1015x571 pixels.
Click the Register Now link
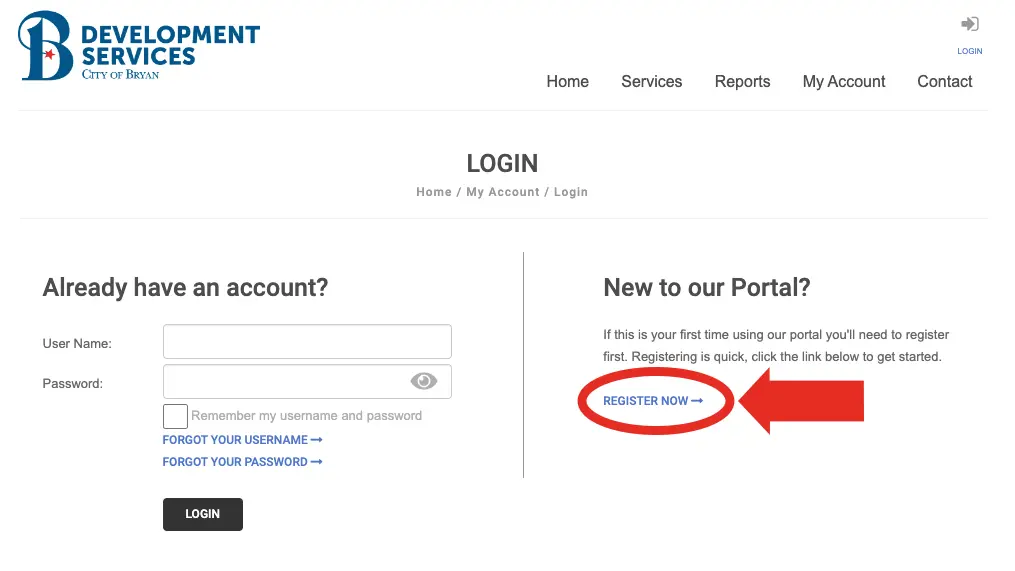pos(646,401)
